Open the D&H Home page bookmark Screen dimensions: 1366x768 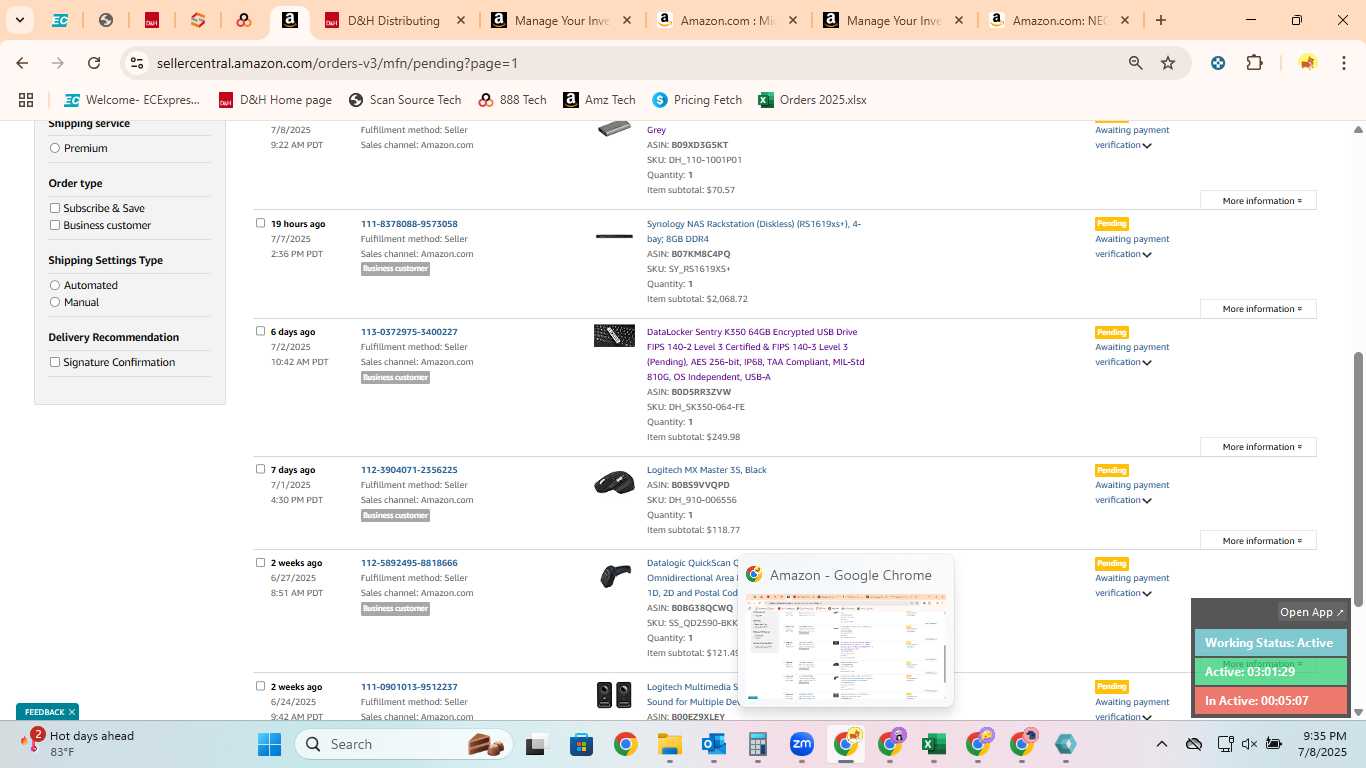tap(275, 100)
